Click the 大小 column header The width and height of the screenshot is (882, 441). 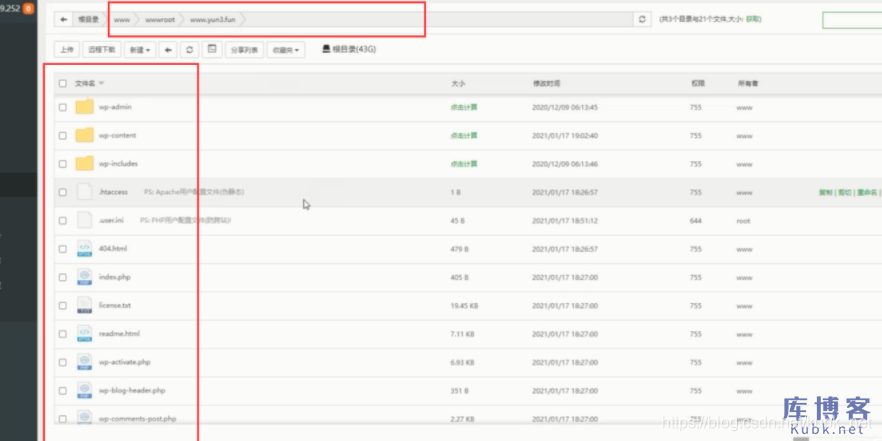point(458,83)
